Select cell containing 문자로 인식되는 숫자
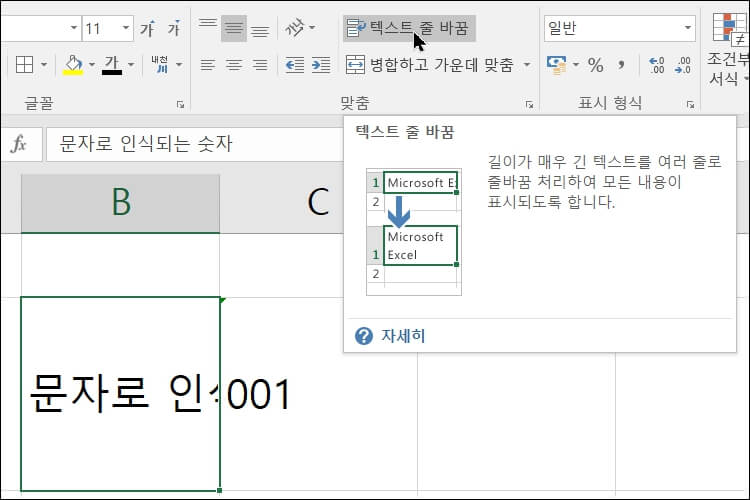Viewport: 750px width, 500px height. pyautogui.click(x=121, y=394)
